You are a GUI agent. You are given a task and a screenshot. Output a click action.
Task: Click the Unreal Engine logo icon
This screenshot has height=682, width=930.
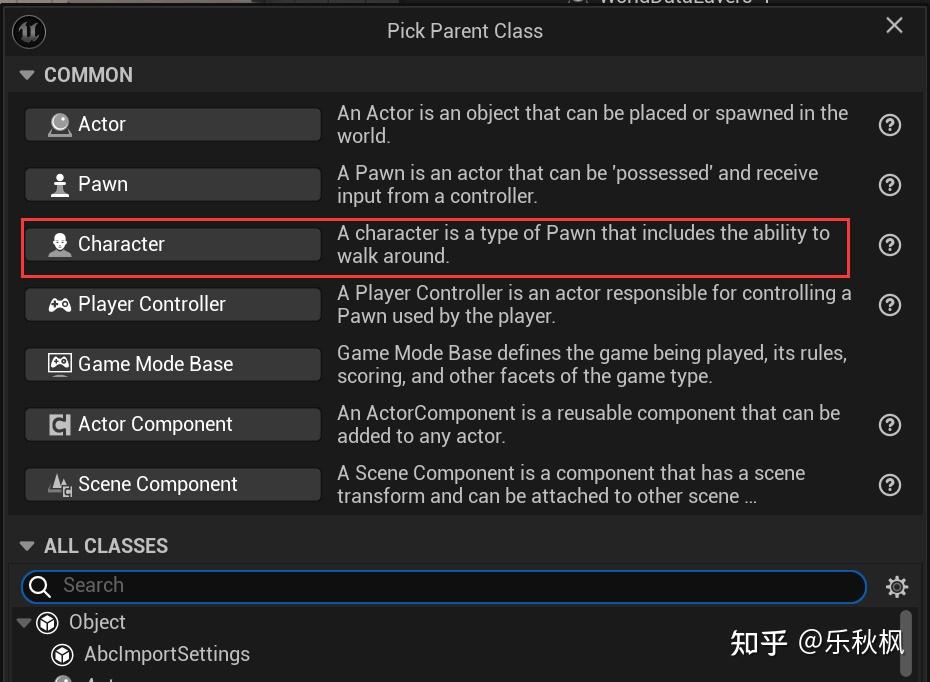28,31
